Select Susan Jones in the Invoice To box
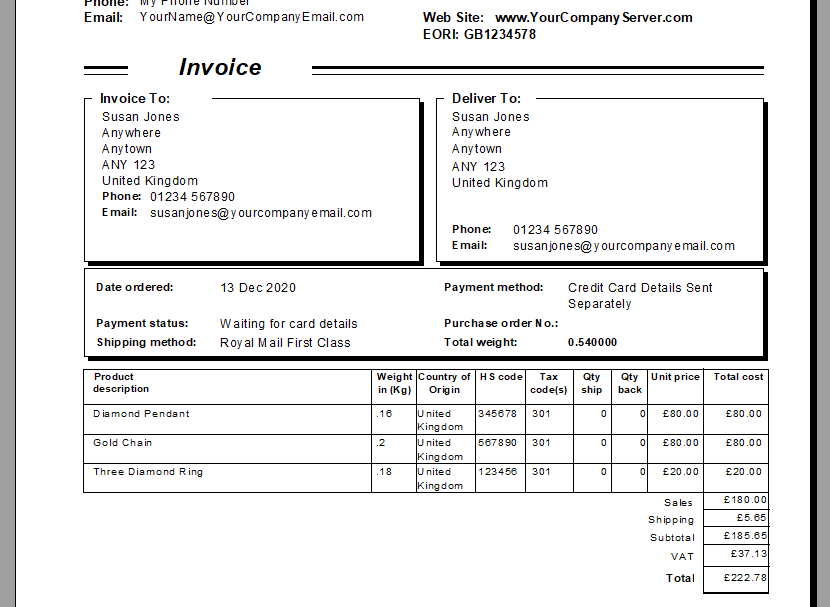 [141, 117]
